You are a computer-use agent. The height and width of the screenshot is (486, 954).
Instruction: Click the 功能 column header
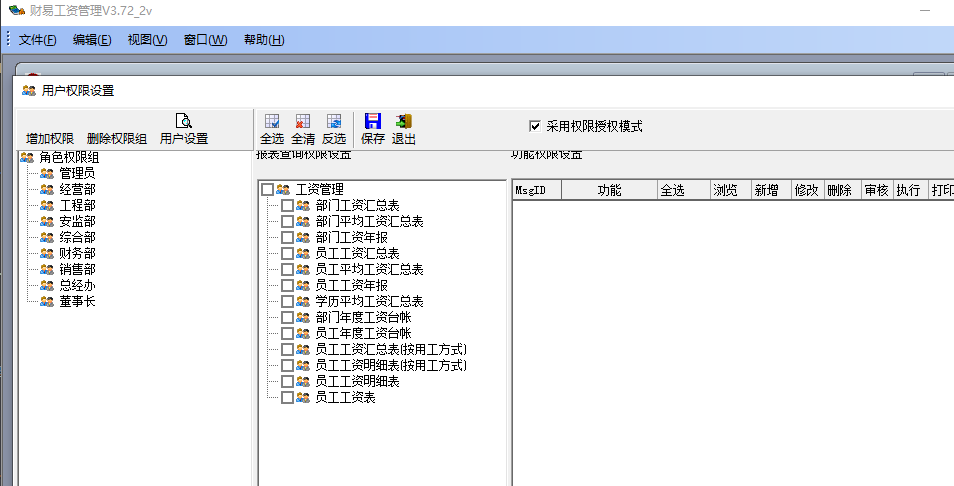tap(609, 190)
